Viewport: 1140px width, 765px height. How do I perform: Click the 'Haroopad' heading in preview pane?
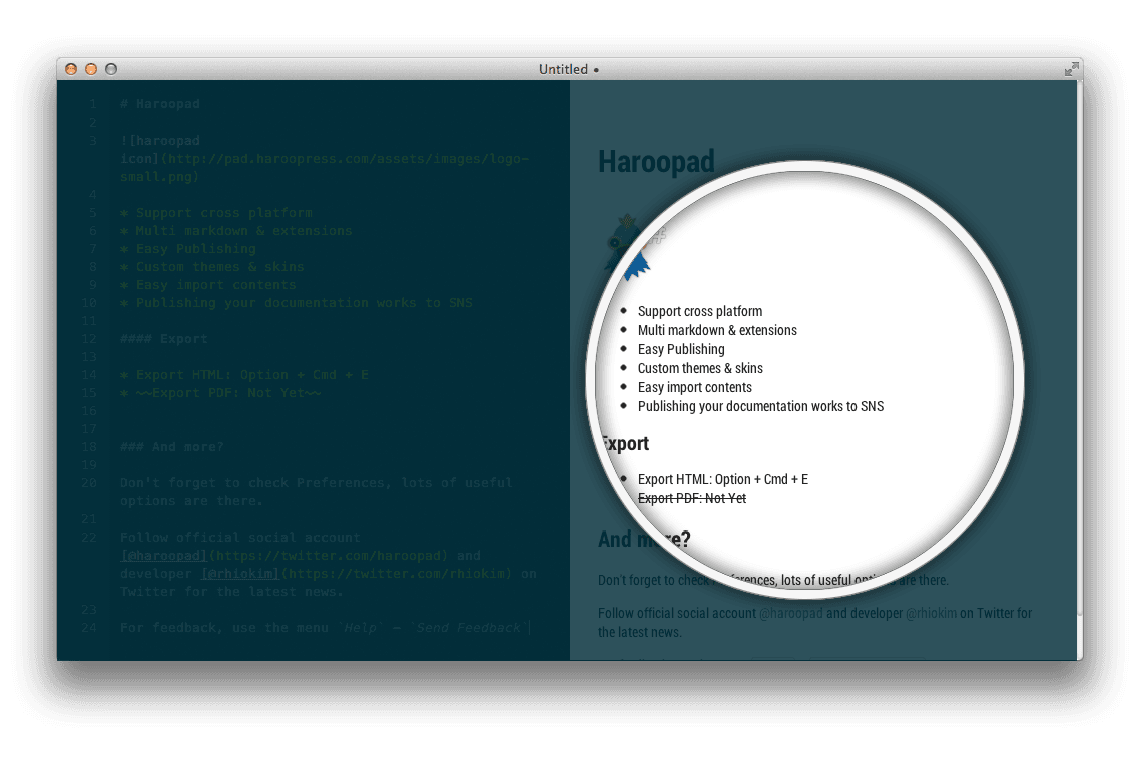(x=656, y=162)
